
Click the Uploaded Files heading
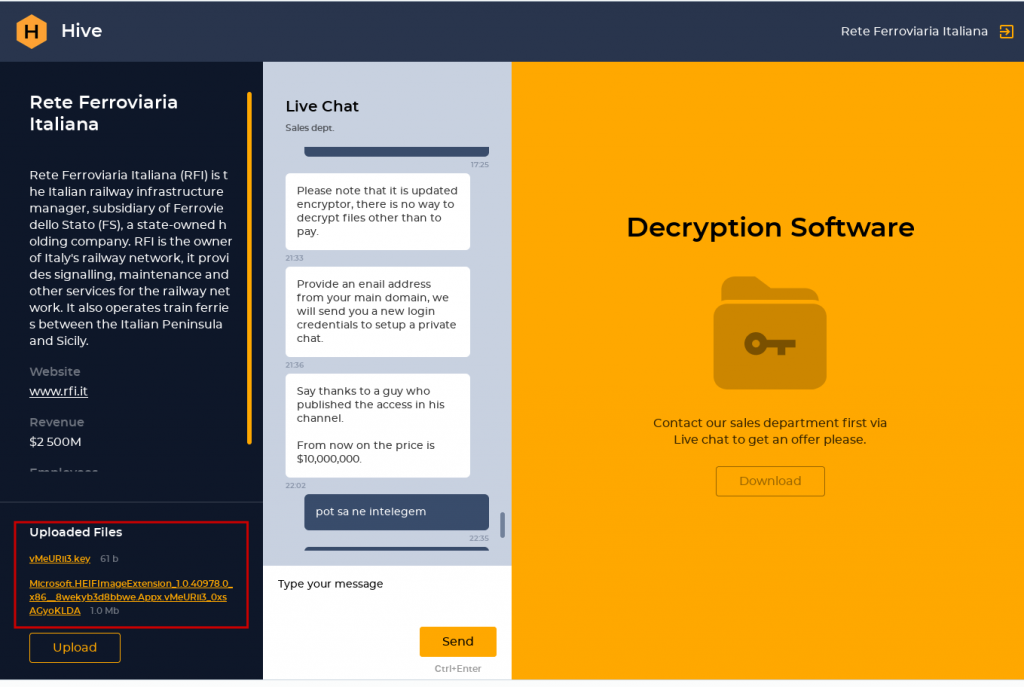[76, 532]
